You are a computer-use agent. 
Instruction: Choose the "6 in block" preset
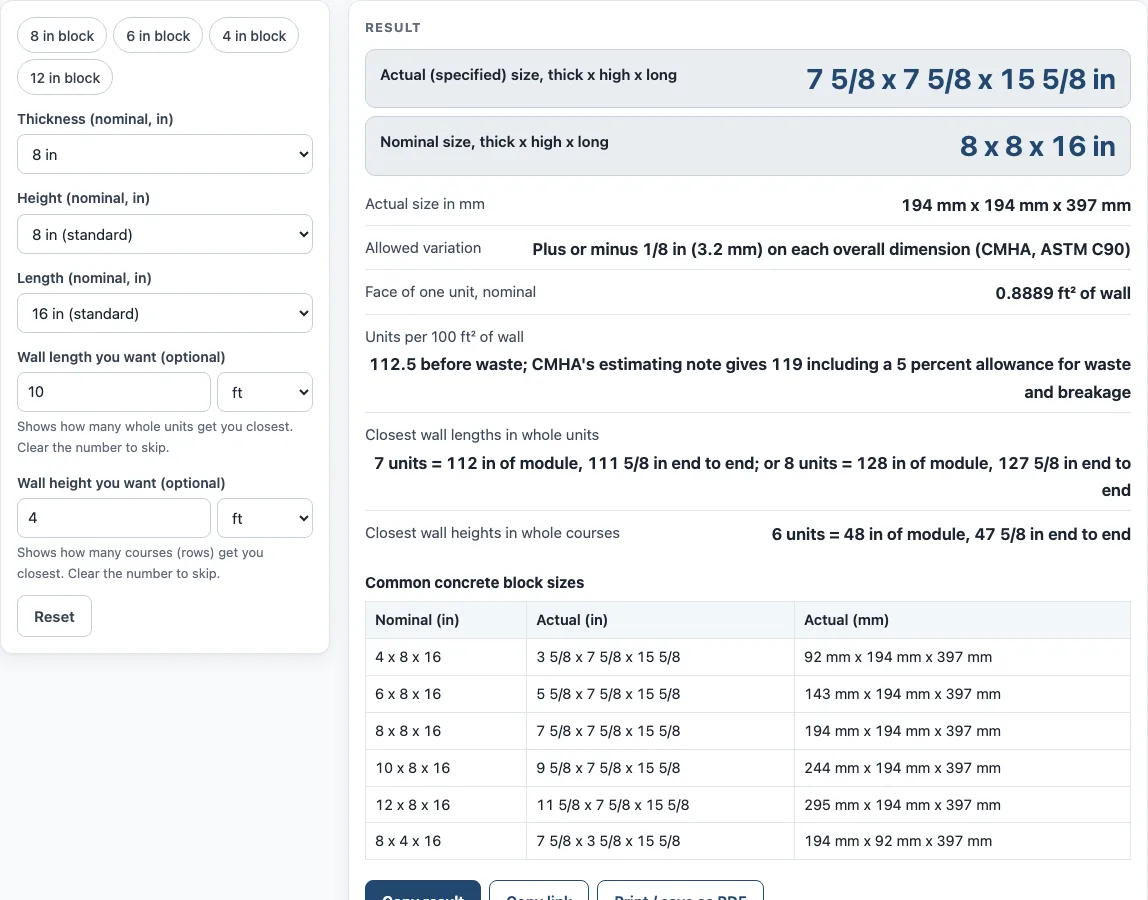point(158,36)
